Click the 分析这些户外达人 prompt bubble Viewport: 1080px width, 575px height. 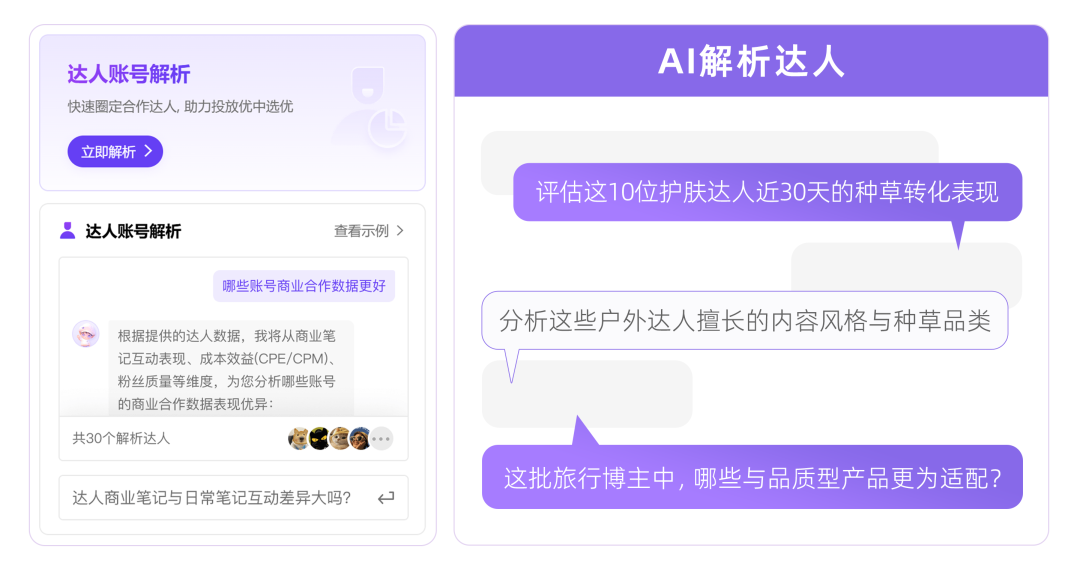pos(744,320)
